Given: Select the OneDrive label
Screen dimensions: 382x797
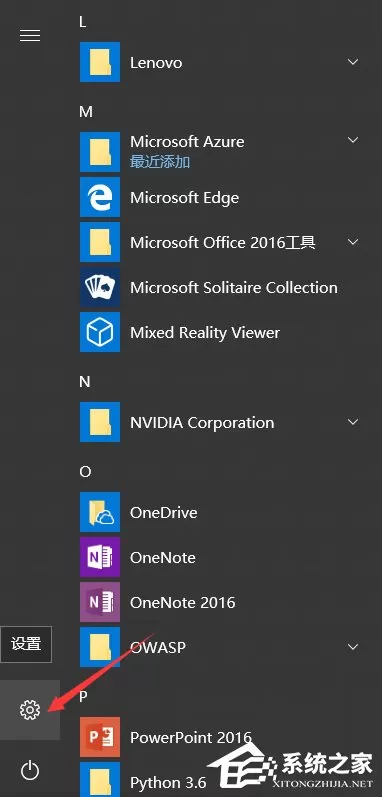Looking at the screenshot, I should [x=164, y=512].
